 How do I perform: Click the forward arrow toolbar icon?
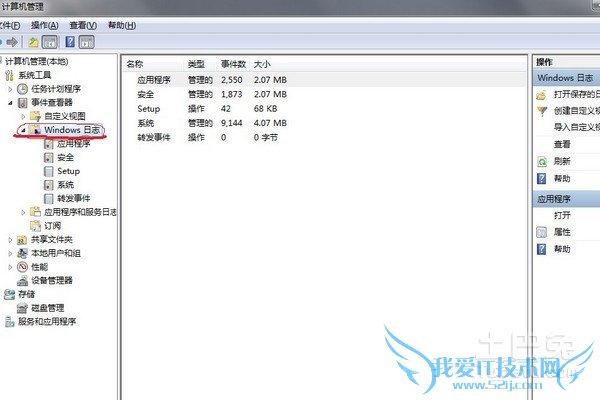pos(12,42)
